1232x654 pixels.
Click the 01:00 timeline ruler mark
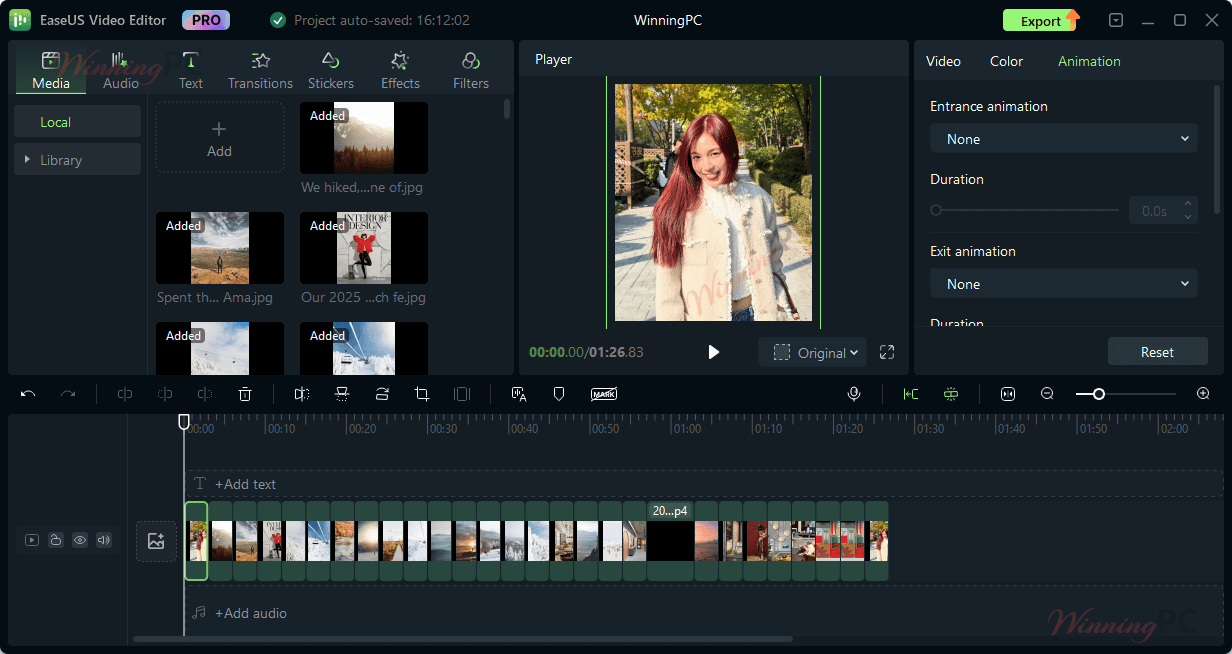coord(686,428)
